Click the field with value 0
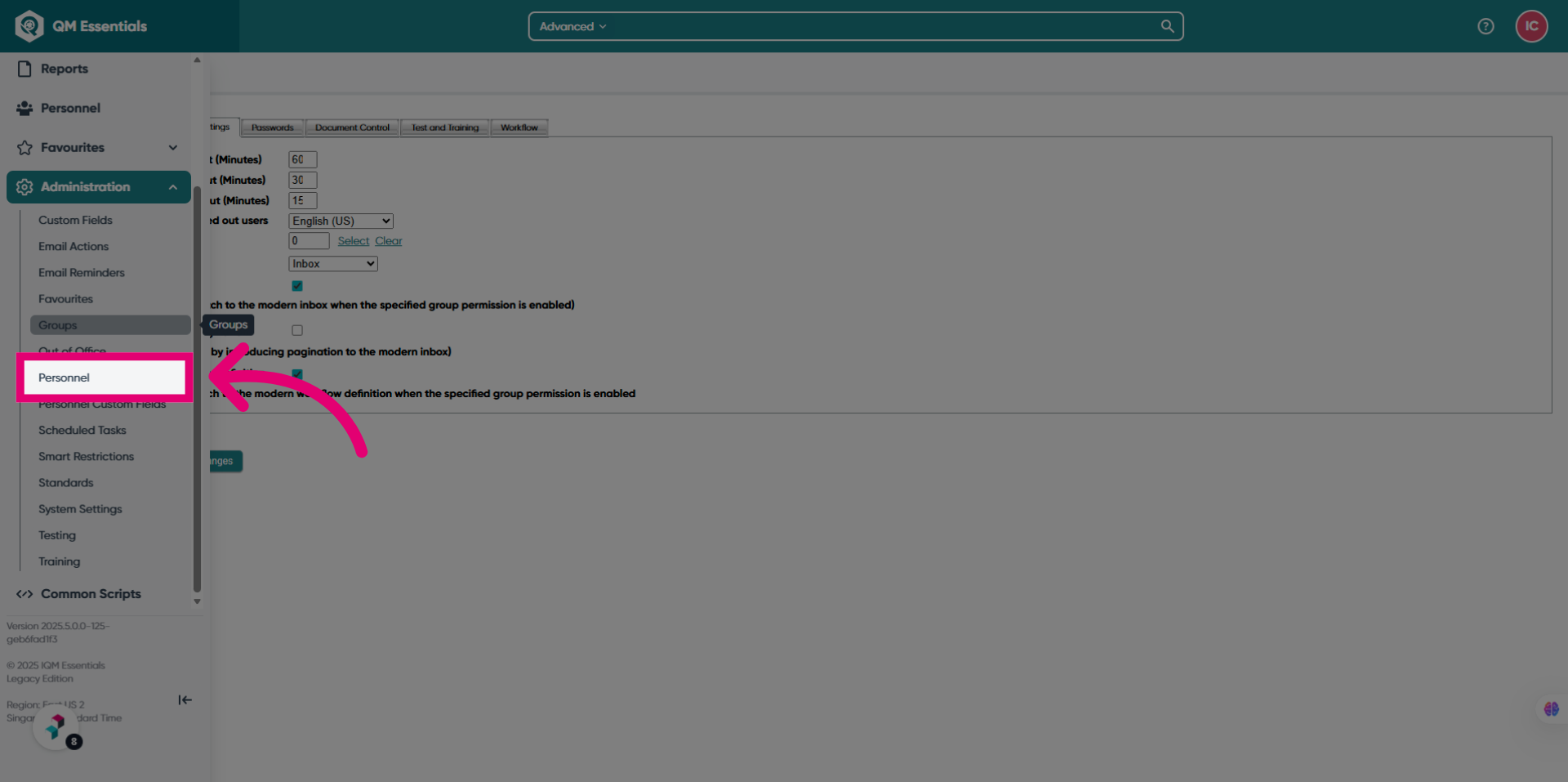Image resolution: width=1568 pixels, height=782 pixels. point(309,241)
